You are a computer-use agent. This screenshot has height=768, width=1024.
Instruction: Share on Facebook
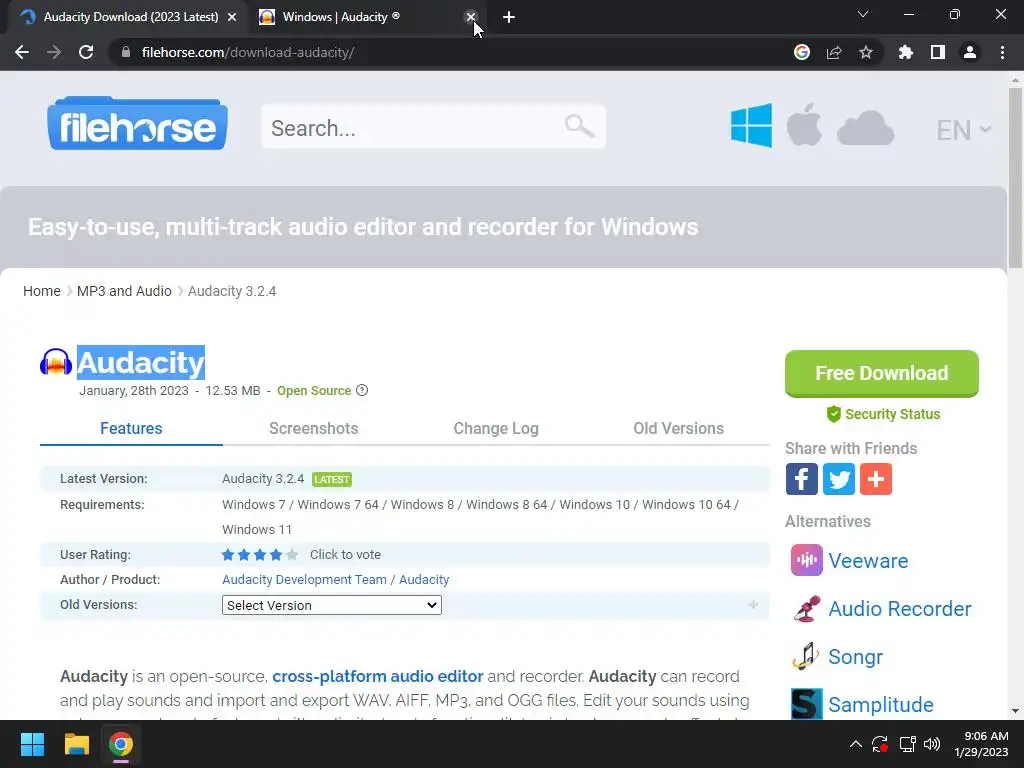pyautogui.click(x=801, y=479)
